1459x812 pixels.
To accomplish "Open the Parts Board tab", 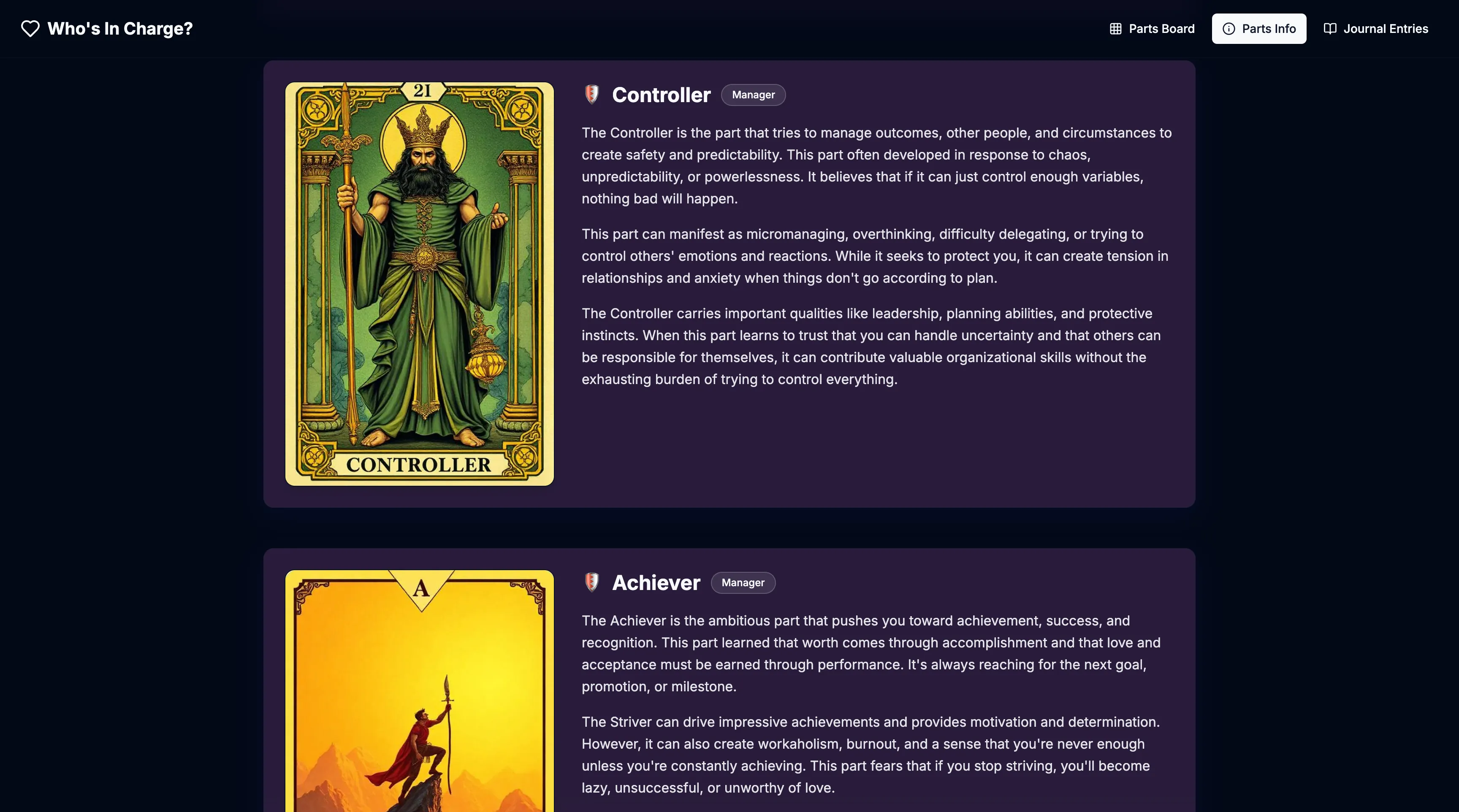I will click(x=1152, y=29).
